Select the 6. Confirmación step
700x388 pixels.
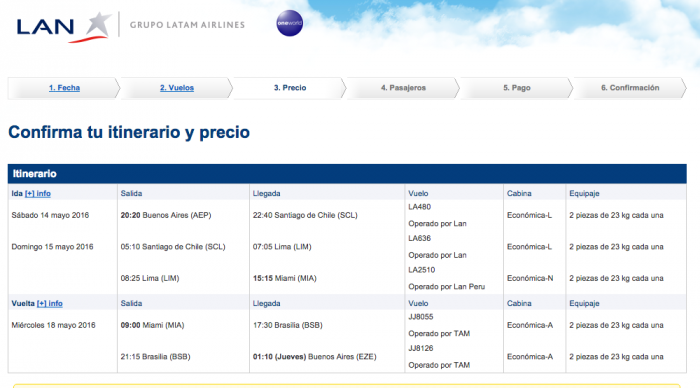[x=630, y=88]
